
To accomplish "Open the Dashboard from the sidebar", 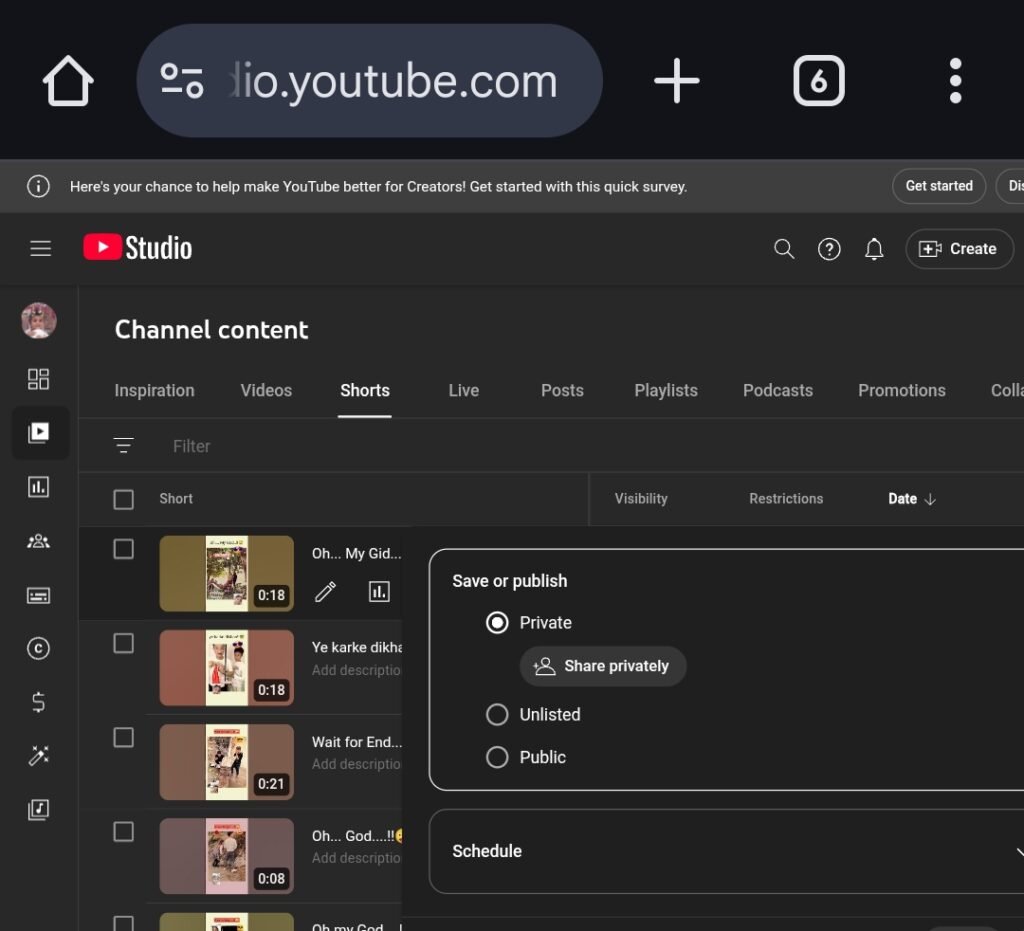I will coord(40,379).
